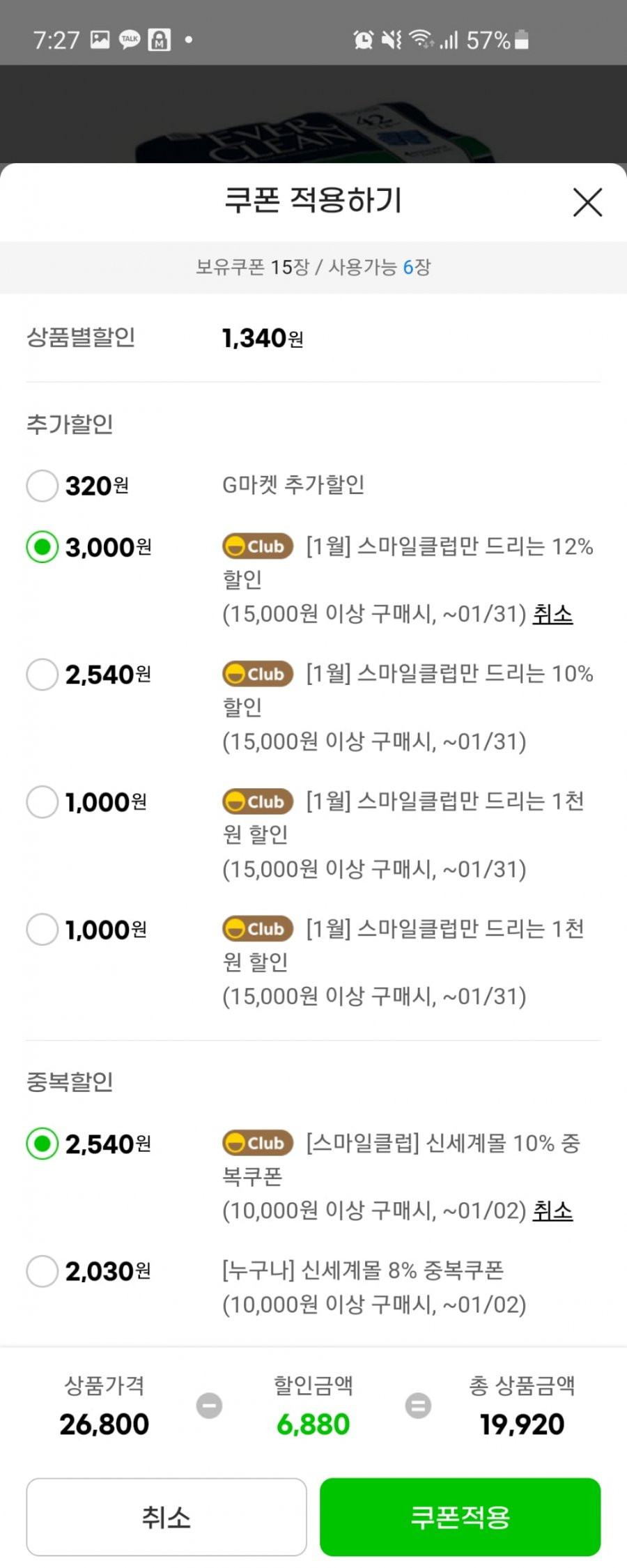Viewport: 627px width, 1568px height.
Task: Apply coupons with green 쿠폰적용 button
Action: pos(460,1516)
